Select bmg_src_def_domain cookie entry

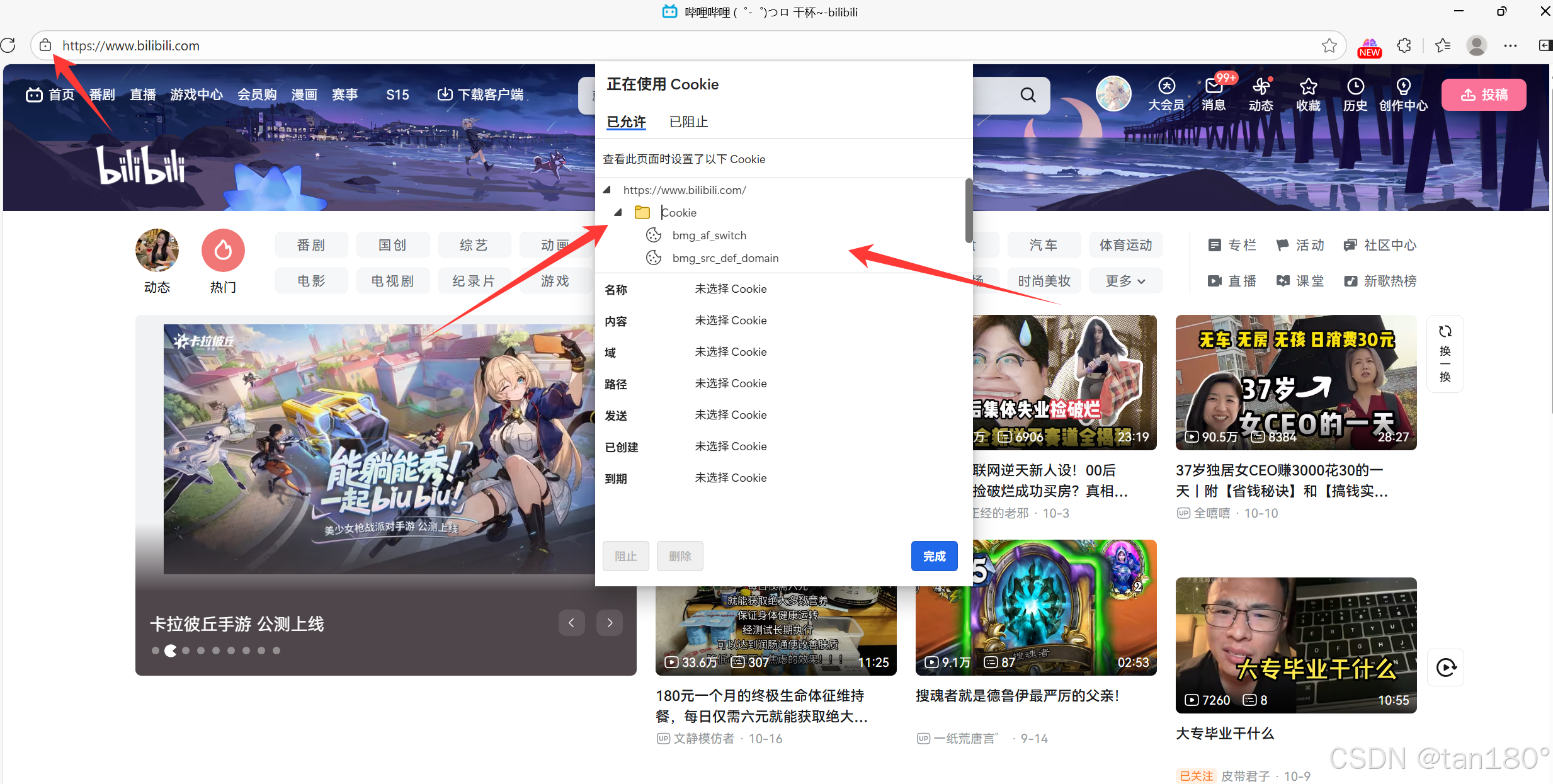click(x=725, y=258)
